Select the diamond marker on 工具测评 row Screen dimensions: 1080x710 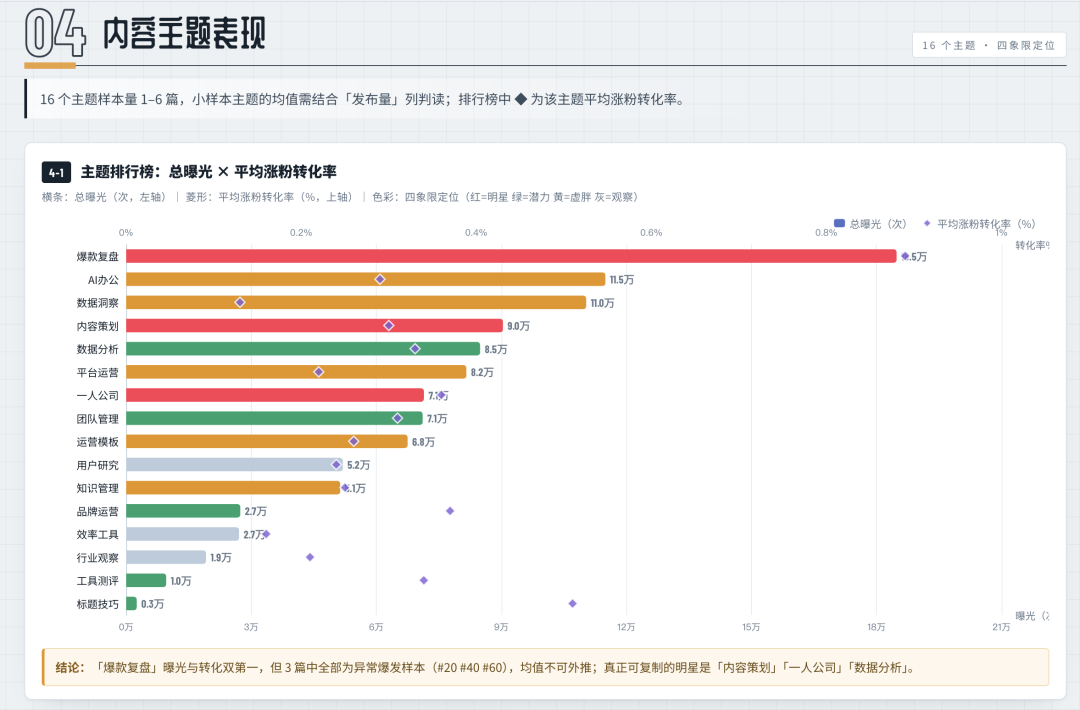click(x=424, y=581)
